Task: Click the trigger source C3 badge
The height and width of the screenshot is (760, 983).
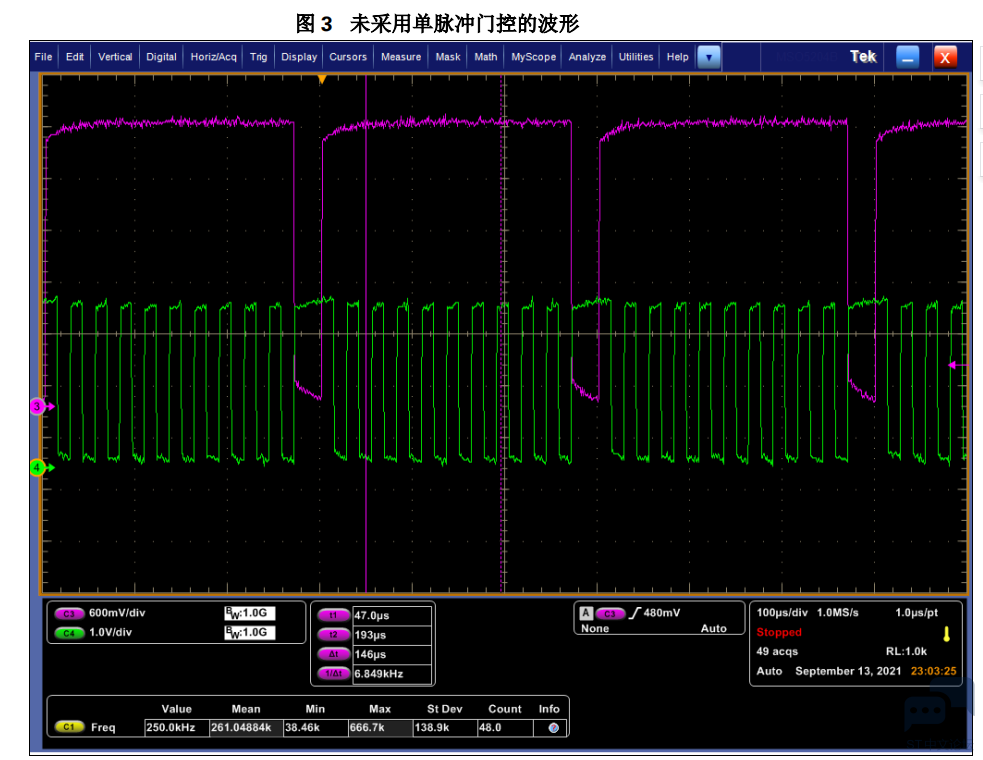Action: [x=610, y=614]
